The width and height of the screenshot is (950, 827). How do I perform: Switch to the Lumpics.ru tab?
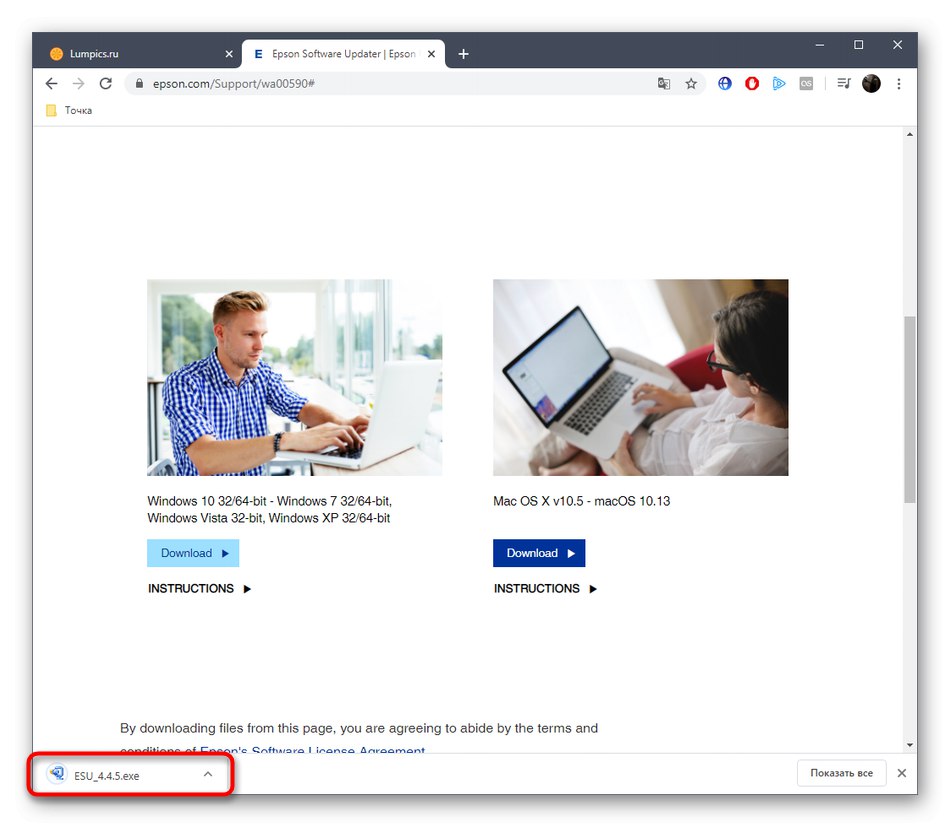tap(138, 54)
